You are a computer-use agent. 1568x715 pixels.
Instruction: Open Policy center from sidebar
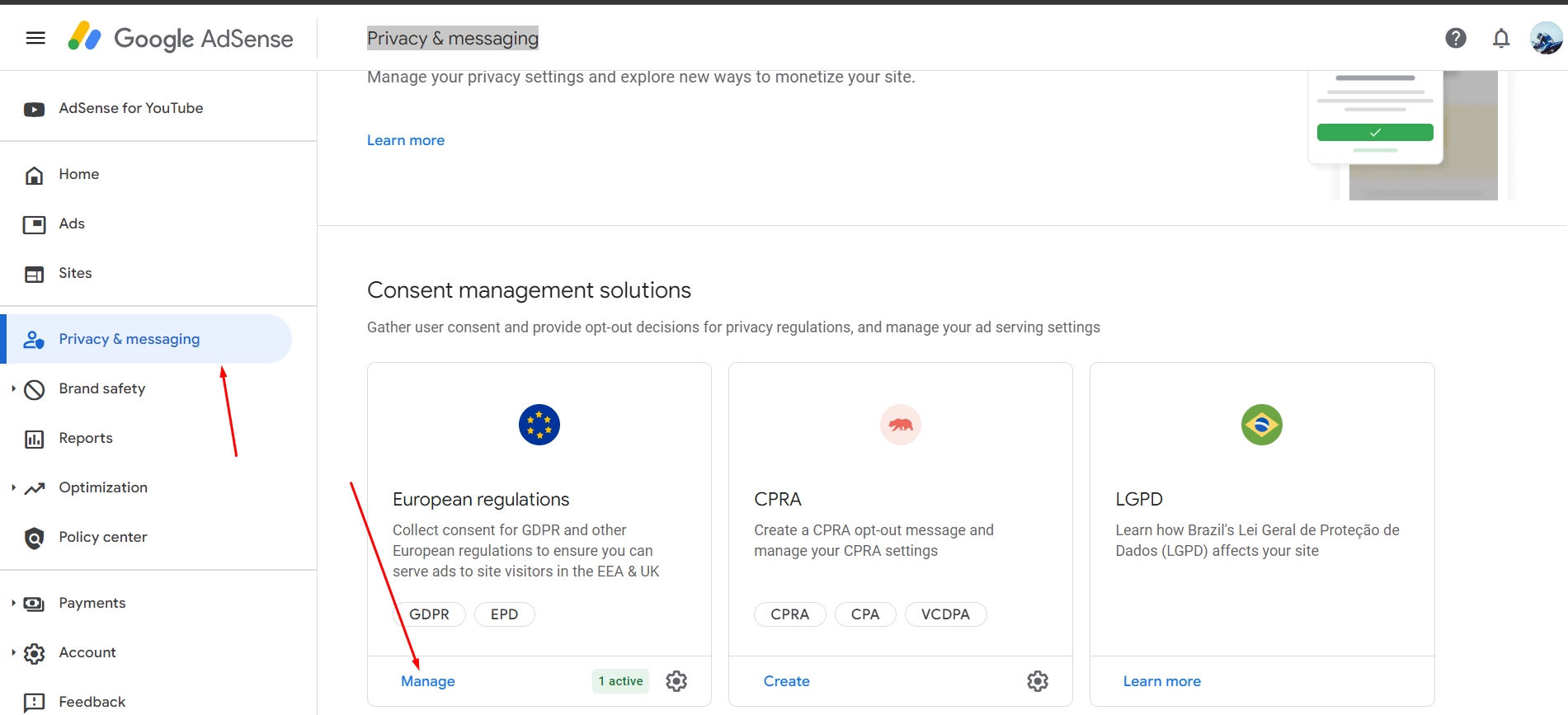coord(102,537)
